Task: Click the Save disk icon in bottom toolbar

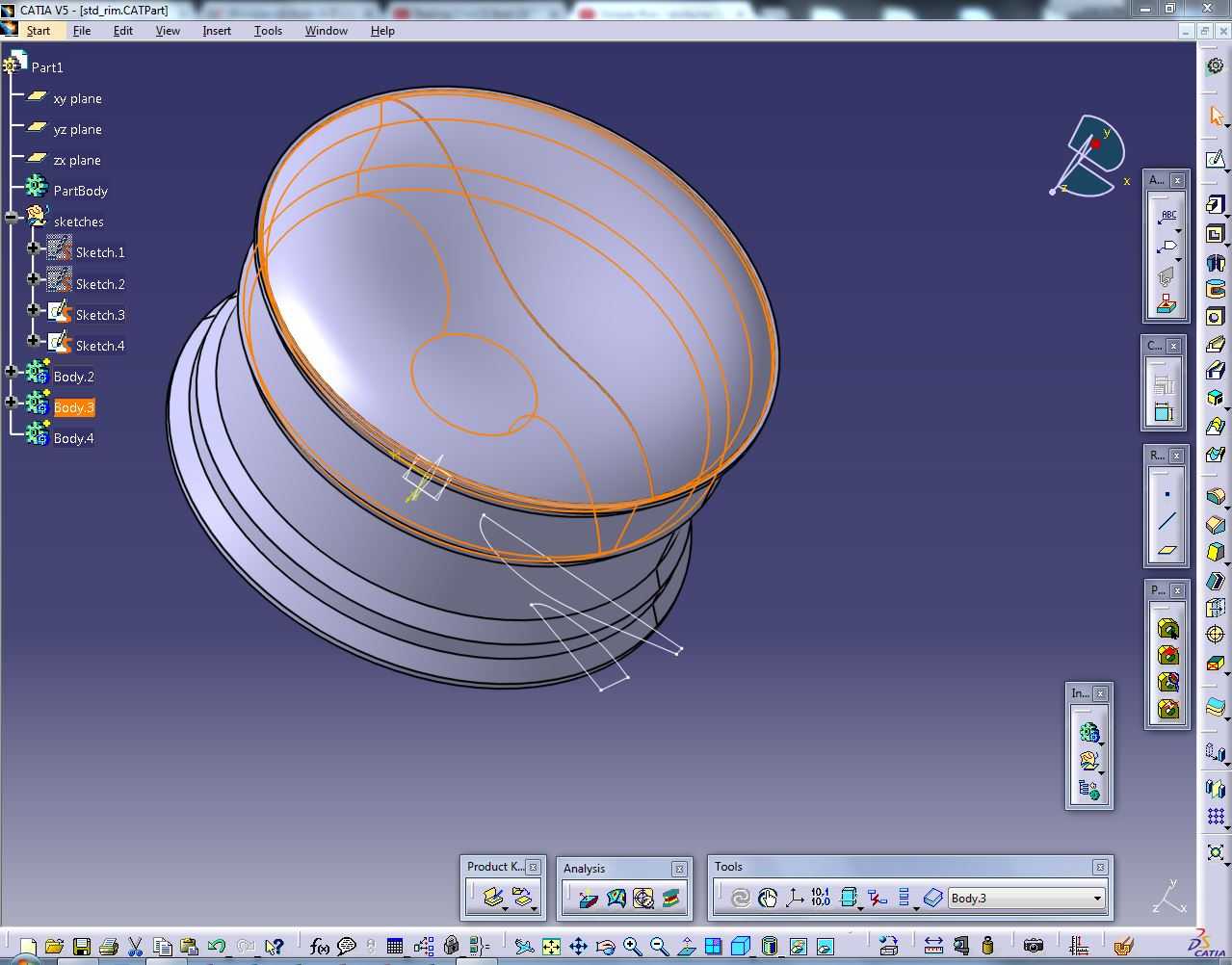Action: pos(82,947)
